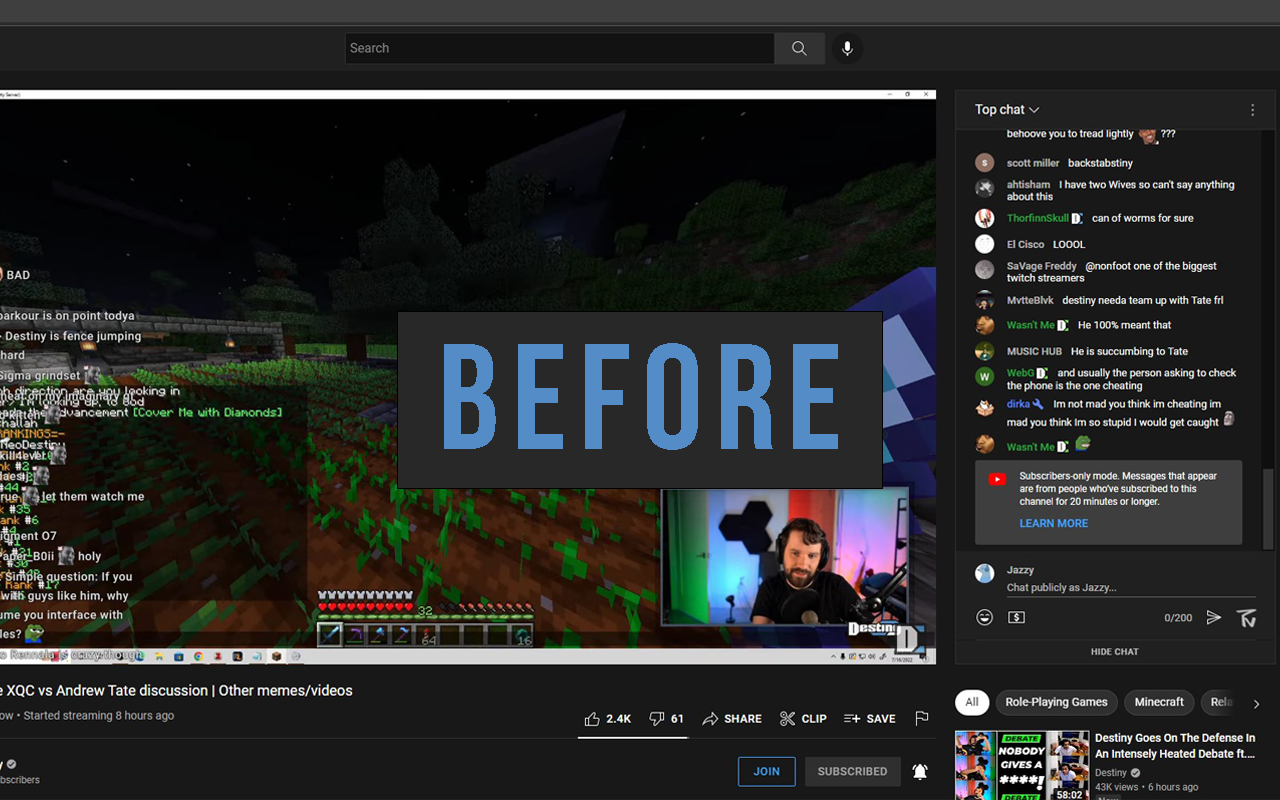
Task: Open the emoji picker in chat
Action: coord(985,618)
